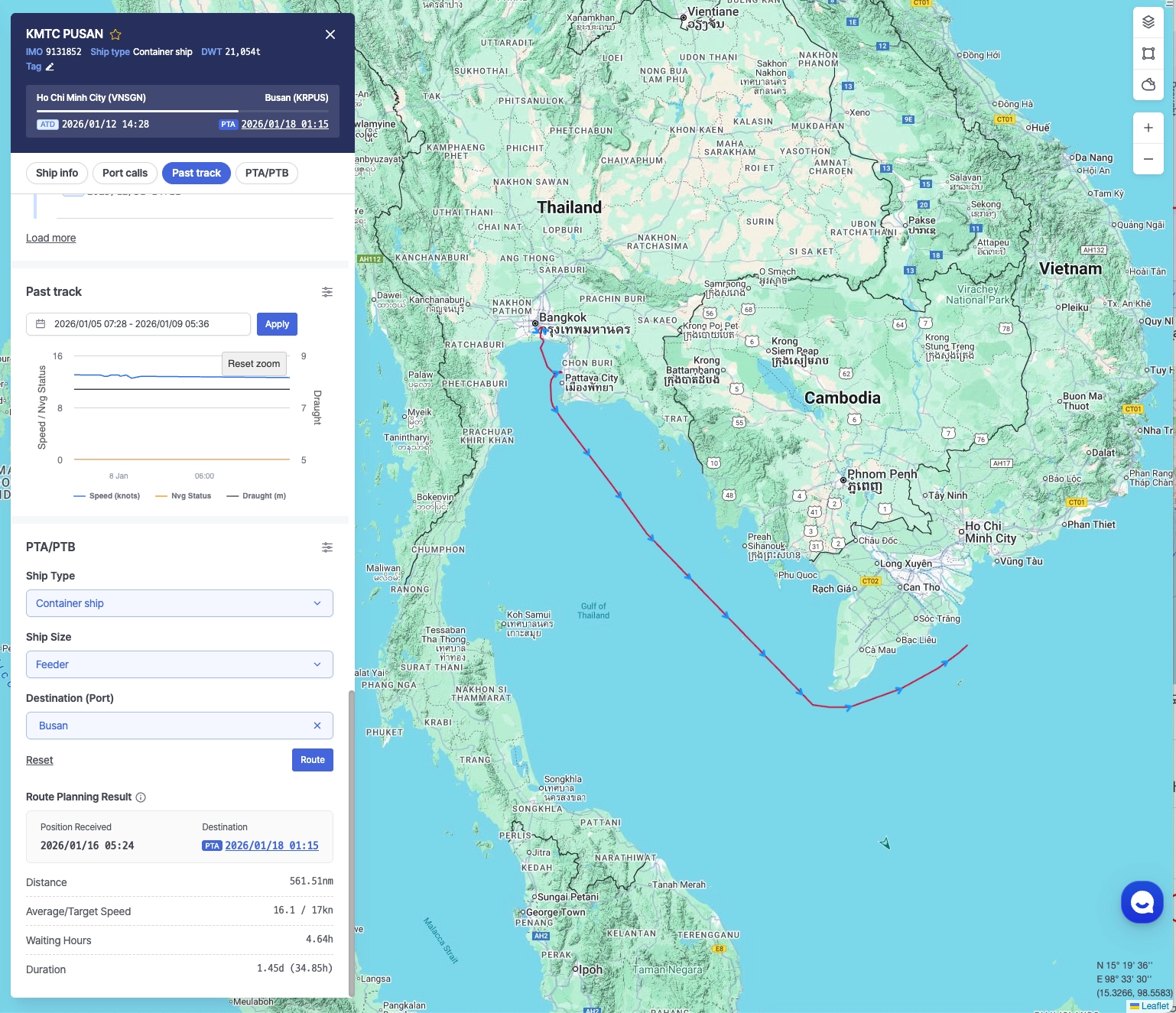Open PTA/PTB settings sliders icon
The image size is (1176, 1013).
pyautogui.click(x=327, y=547)
